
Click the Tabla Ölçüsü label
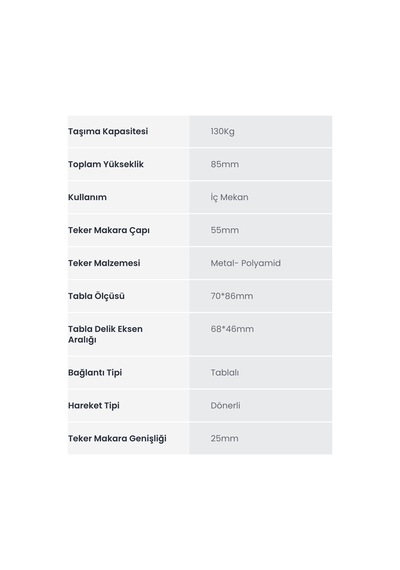click(x=96, y=296)
